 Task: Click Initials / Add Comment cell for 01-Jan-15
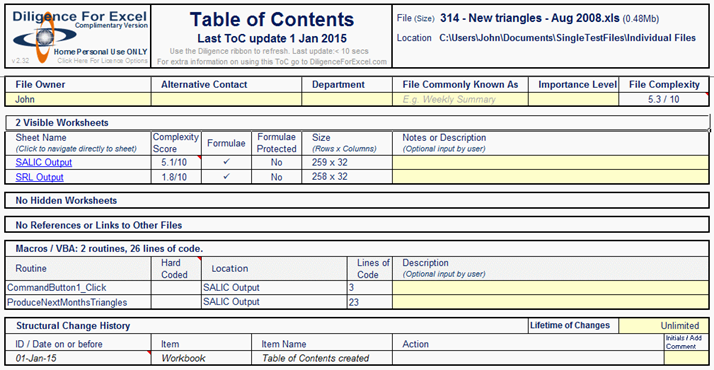coord(686,358)
